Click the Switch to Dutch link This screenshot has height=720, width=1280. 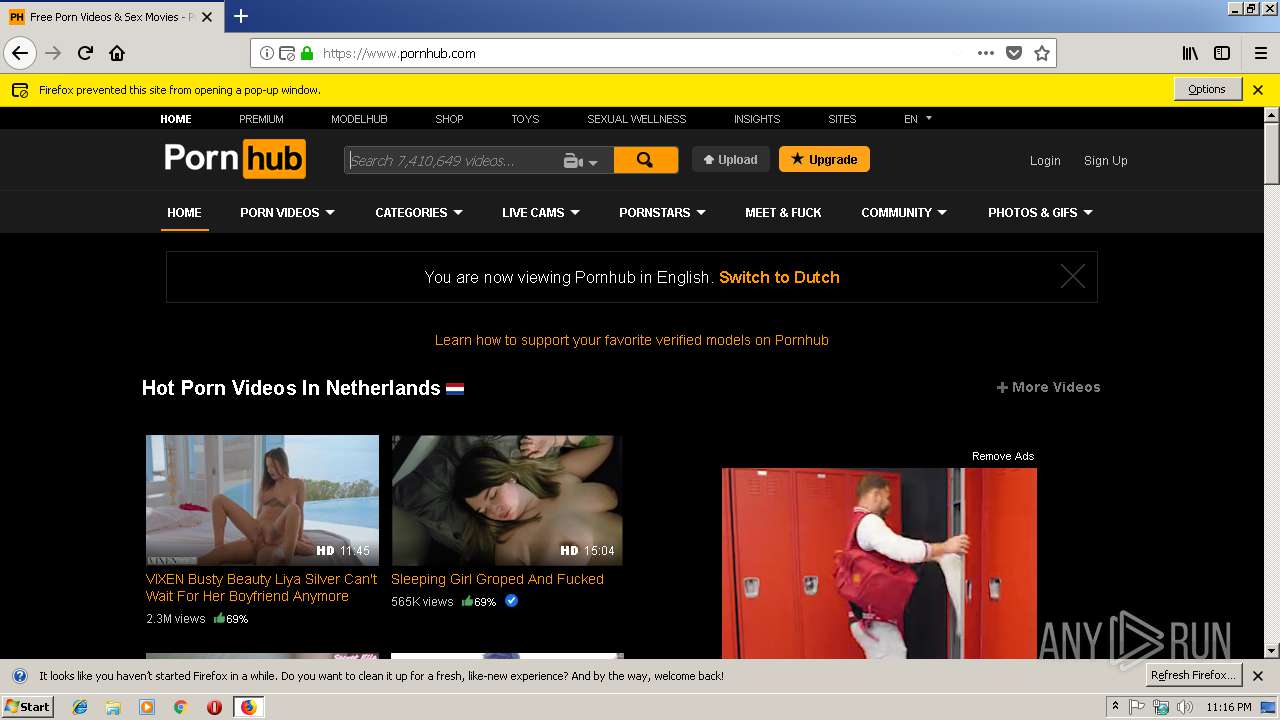(x=779, y=277)
